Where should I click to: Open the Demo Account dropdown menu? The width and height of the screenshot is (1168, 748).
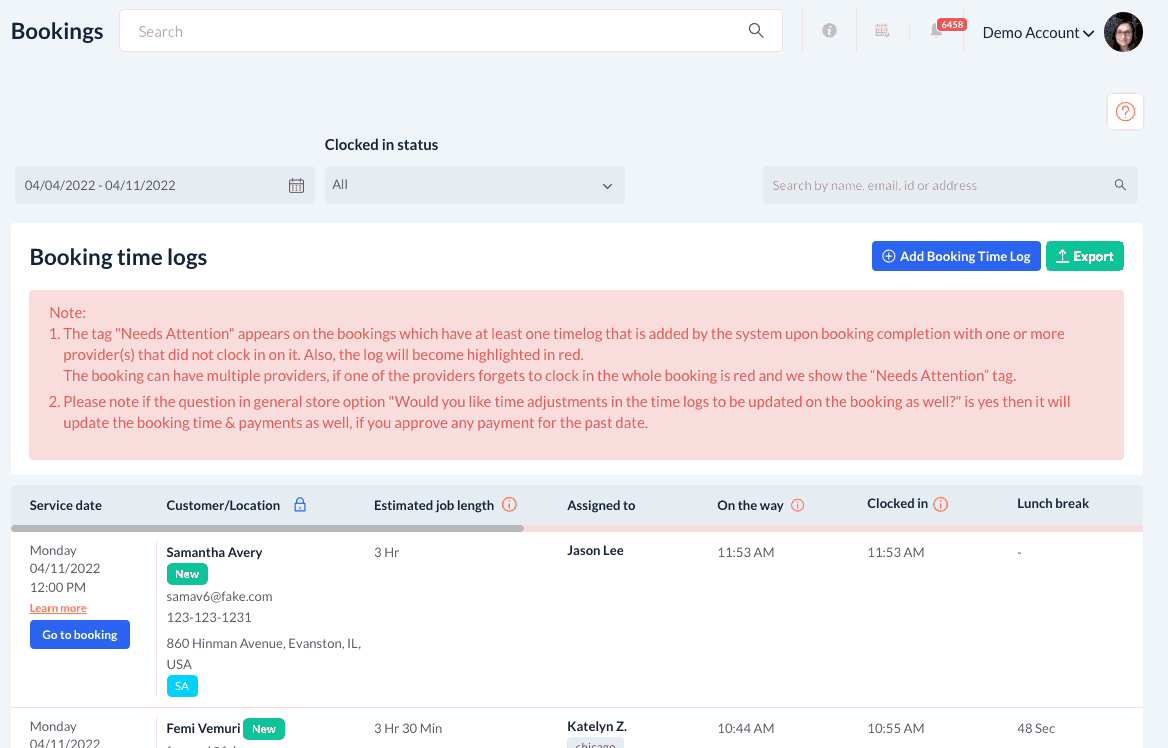click(x=1038, y=33)
